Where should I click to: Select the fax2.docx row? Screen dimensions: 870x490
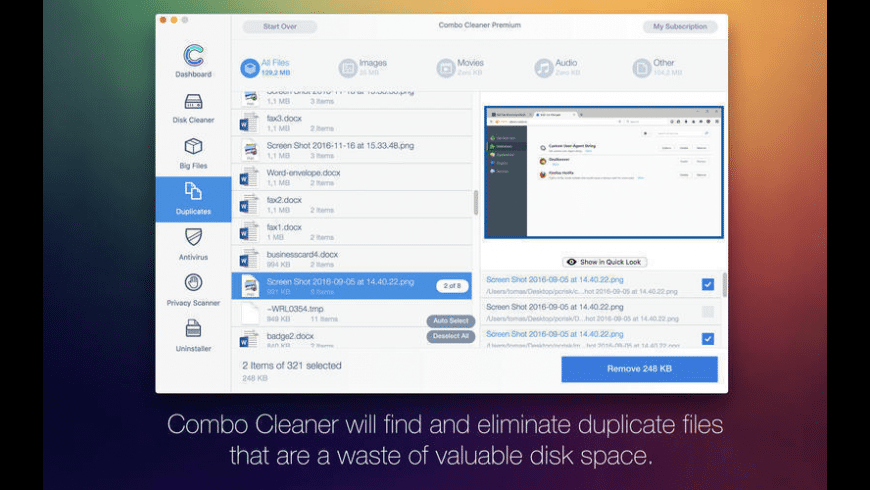click(352, 204)
